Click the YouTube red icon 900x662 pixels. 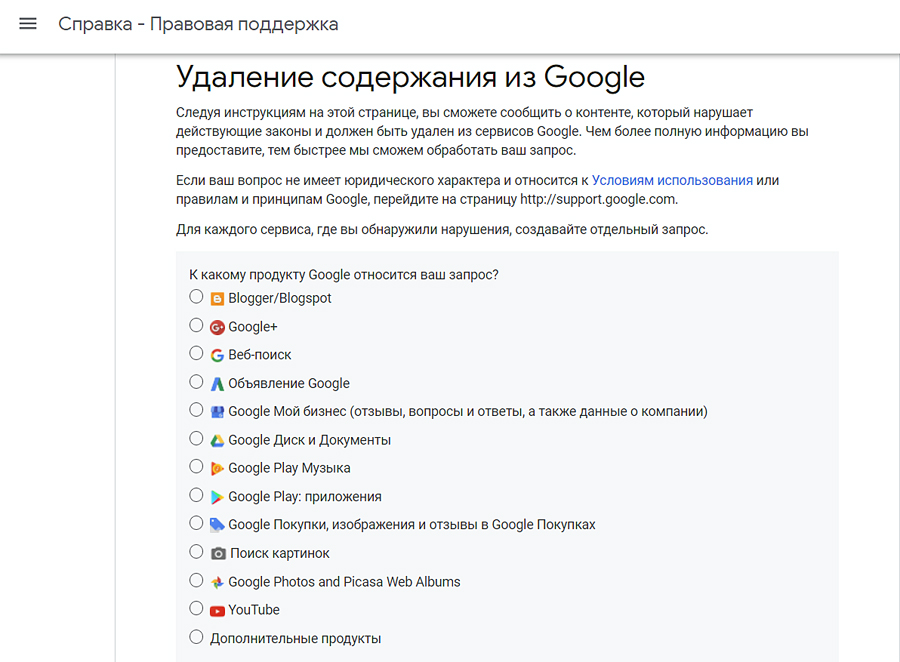tap(217, 610)
